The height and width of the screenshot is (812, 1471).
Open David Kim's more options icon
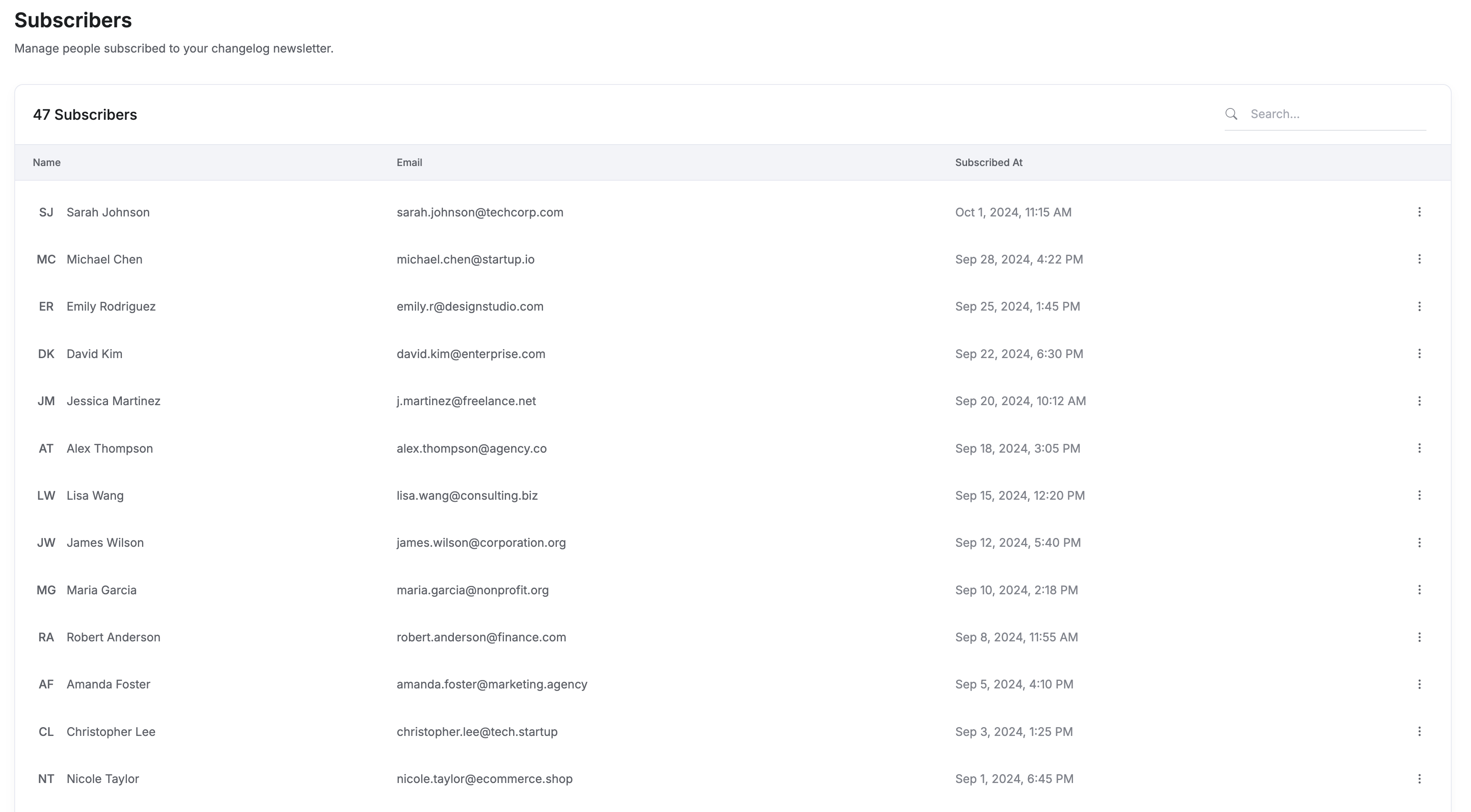pyautogui.click(x=1419, y=353)
